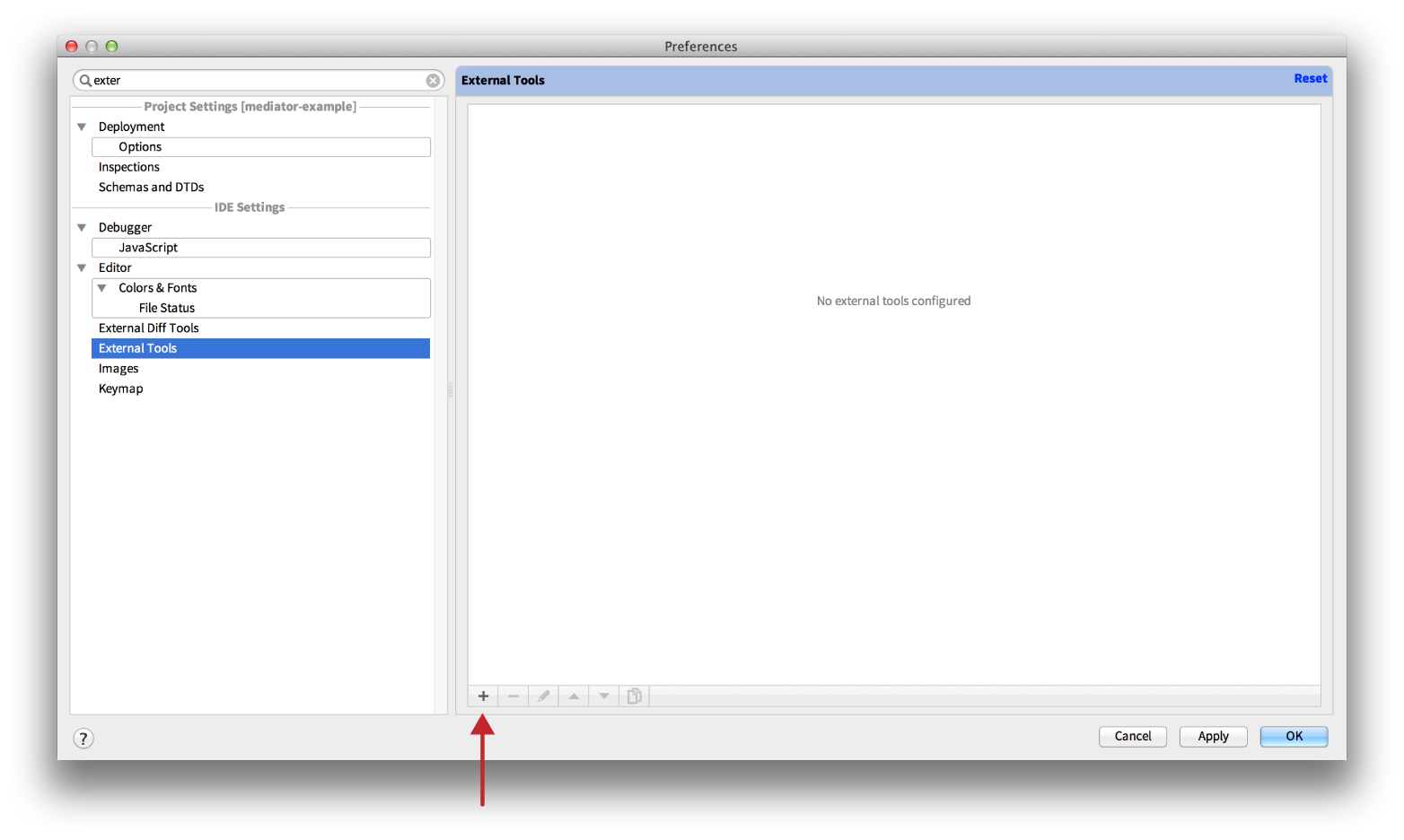1404x840 pixels.
Task: Click the copy tool icon
Action: 634,696
